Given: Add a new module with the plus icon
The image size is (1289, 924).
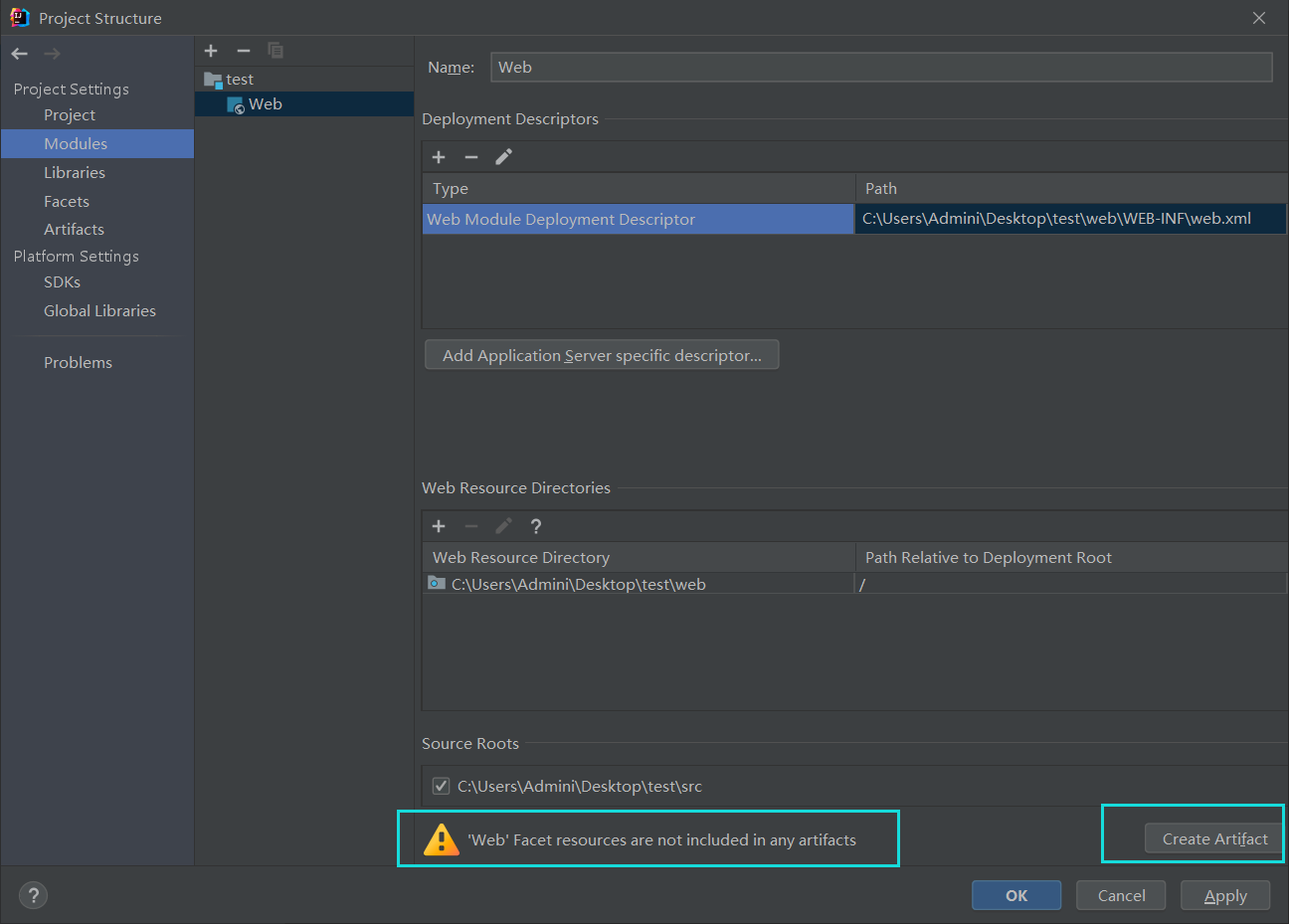Looking at the screenshot, I should pos(211,51).
